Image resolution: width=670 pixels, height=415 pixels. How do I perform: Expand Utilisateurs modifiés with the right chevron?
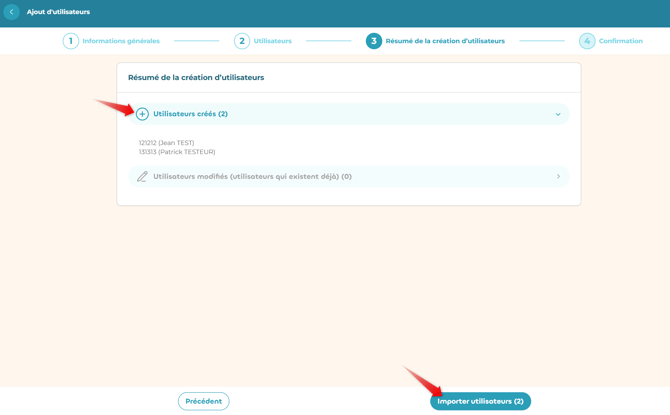tap(558, 177)
